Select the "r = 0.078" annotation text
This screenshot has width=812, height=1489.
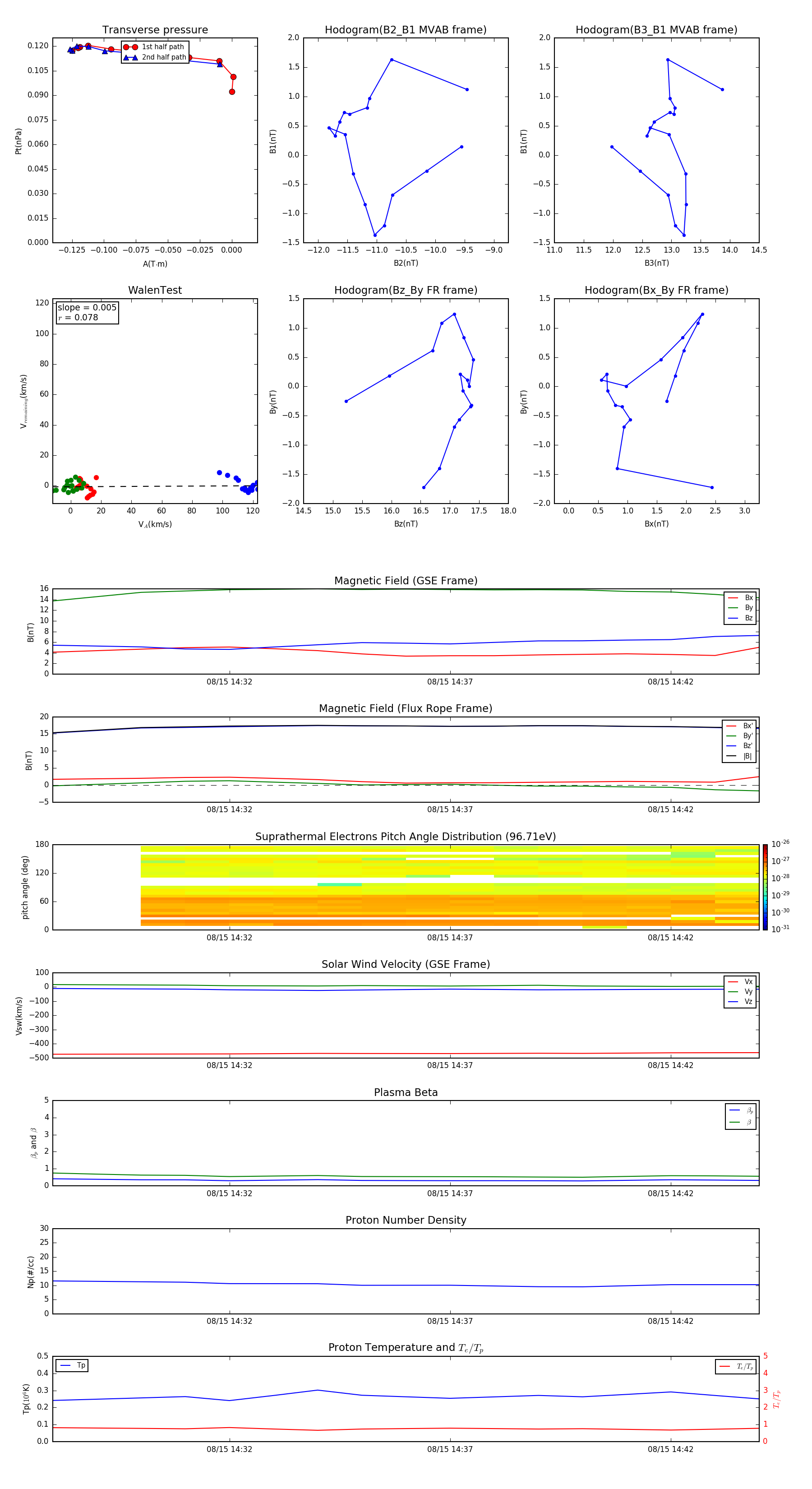[x=78, y=317]
